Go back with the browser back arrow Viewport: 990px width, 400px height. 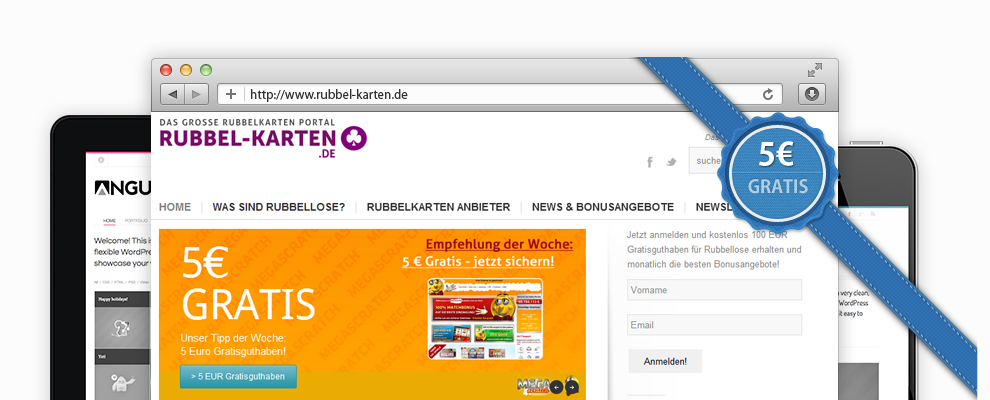click(172, 95)
